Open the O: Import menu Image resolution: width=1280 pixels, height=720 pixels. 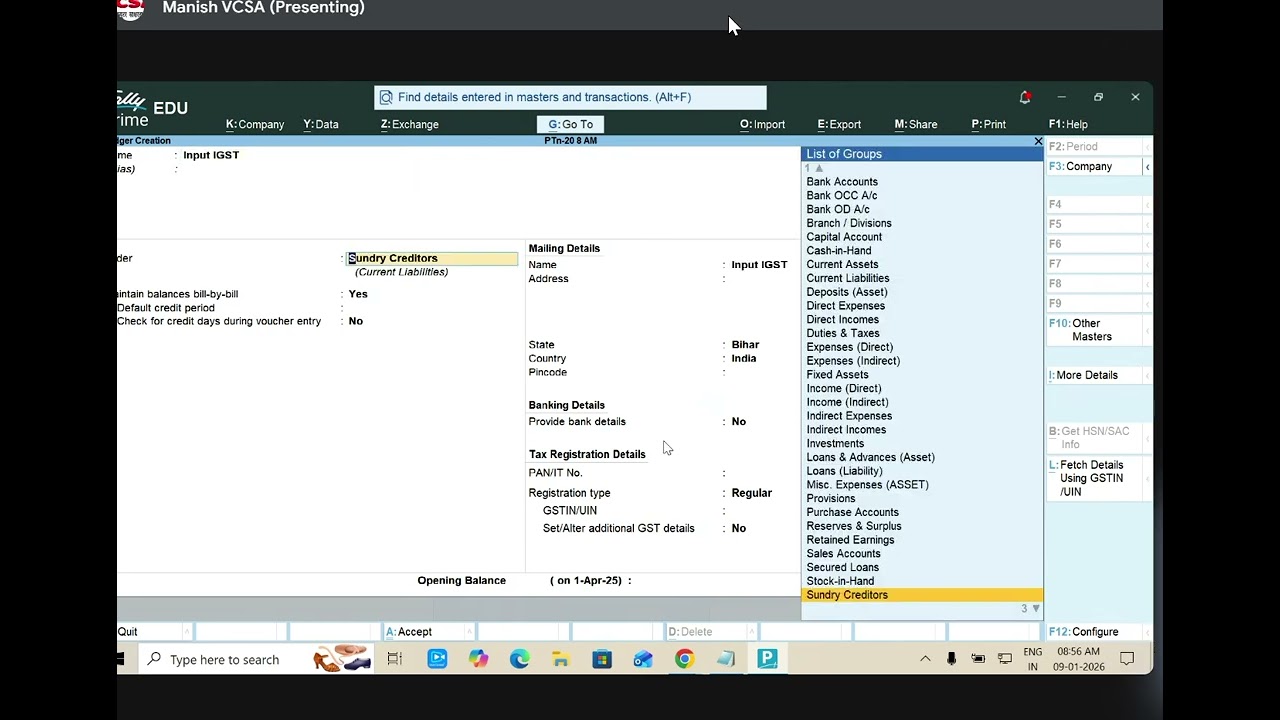pyautogui.click(x=762, y=125)
